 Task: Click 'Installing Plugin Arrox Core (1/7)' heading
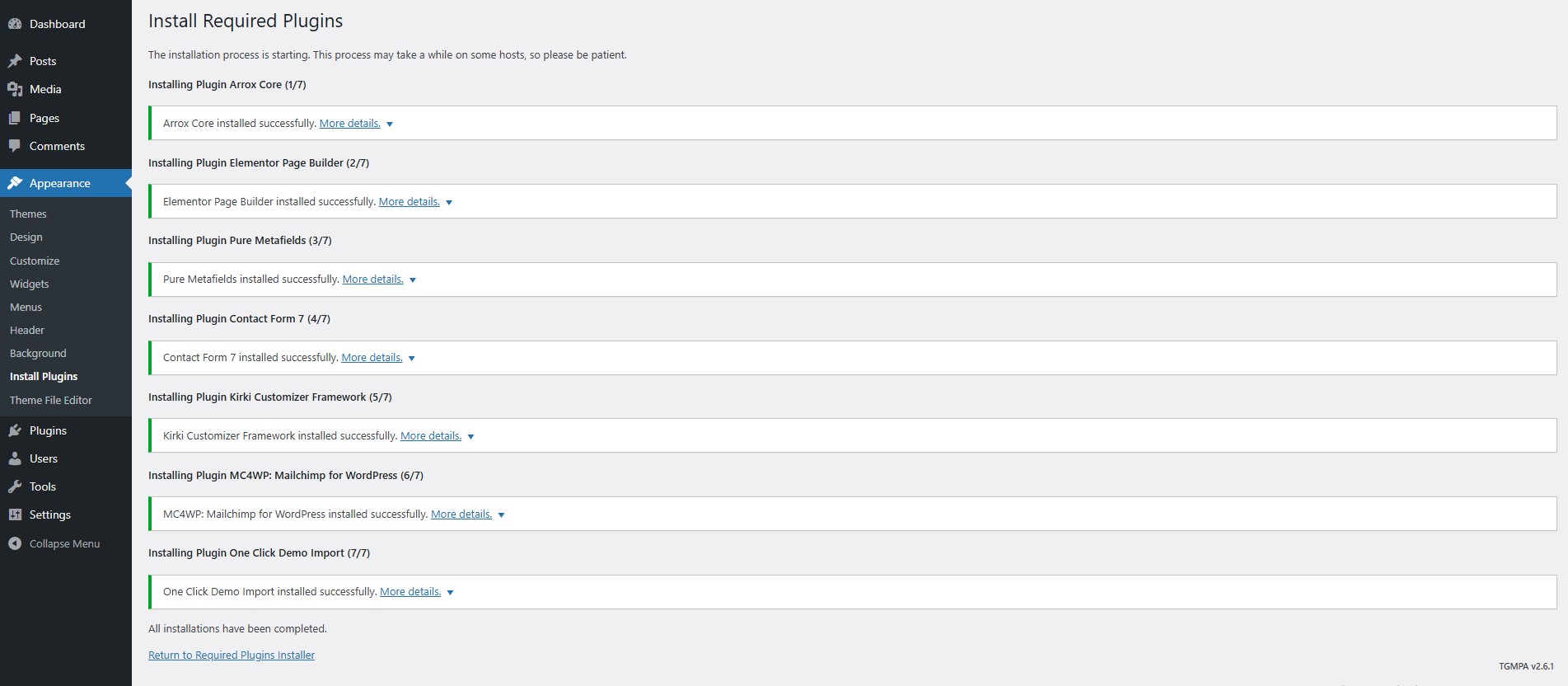pyautogui.click(x=227, y=85)
